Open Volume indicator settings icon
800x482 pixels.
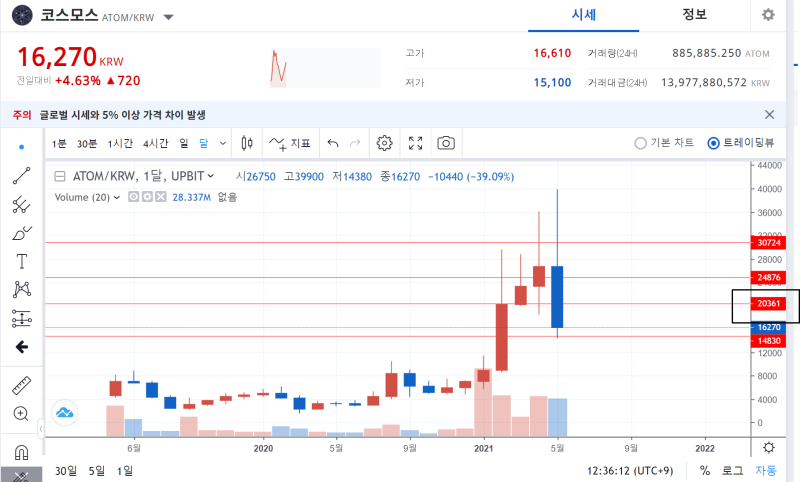[147, 197]
